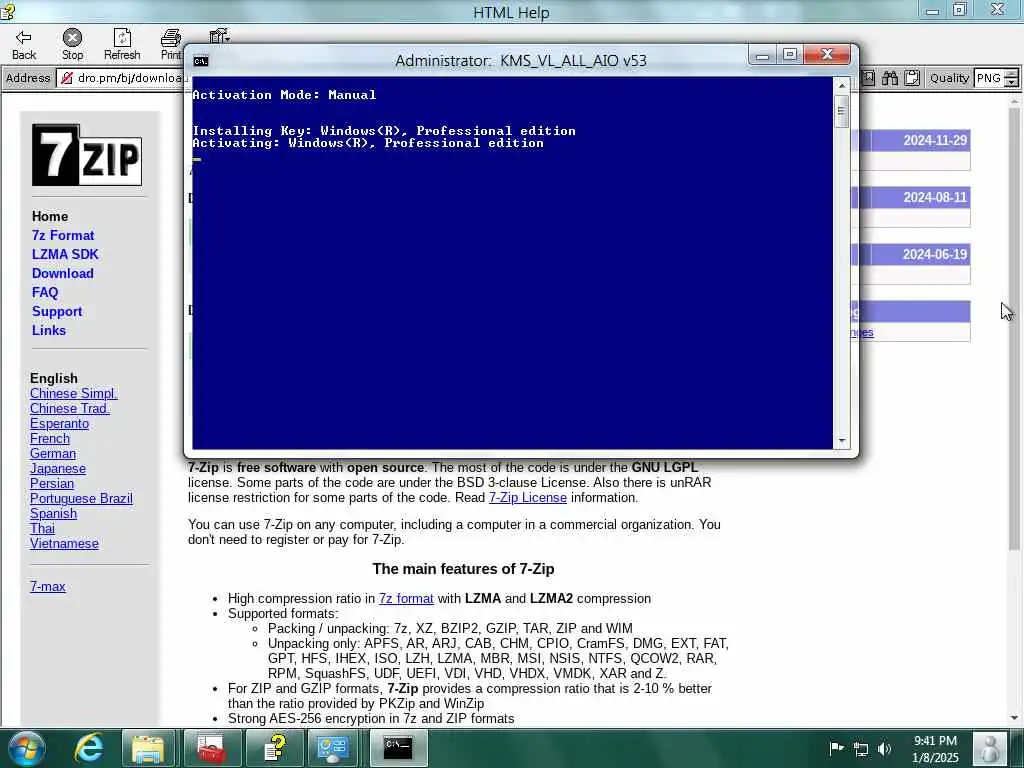
Task: Click the network tray icon
Action: point(861,748)
